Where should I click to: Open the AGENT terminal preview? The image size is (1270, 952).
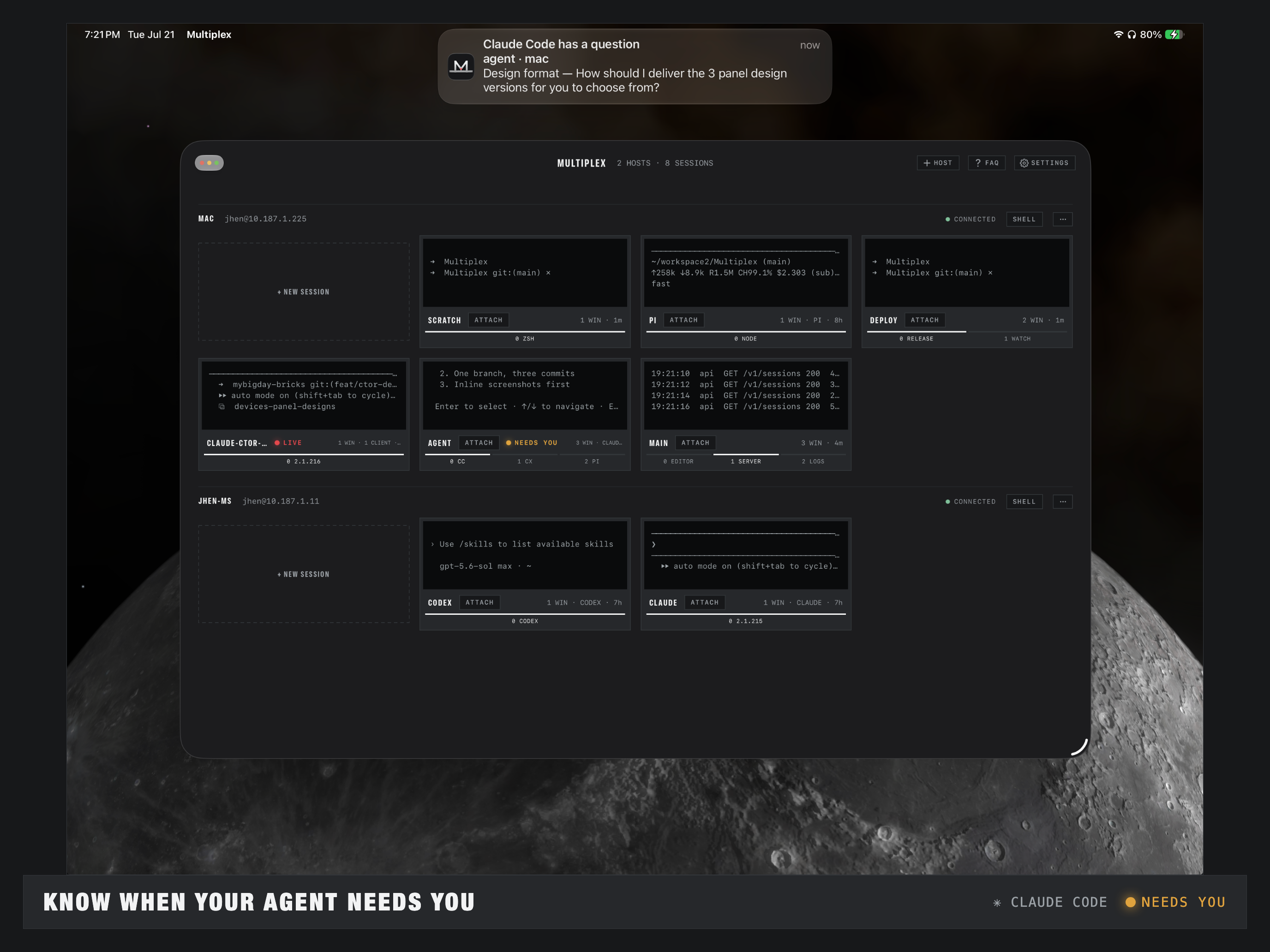(525, 395)
